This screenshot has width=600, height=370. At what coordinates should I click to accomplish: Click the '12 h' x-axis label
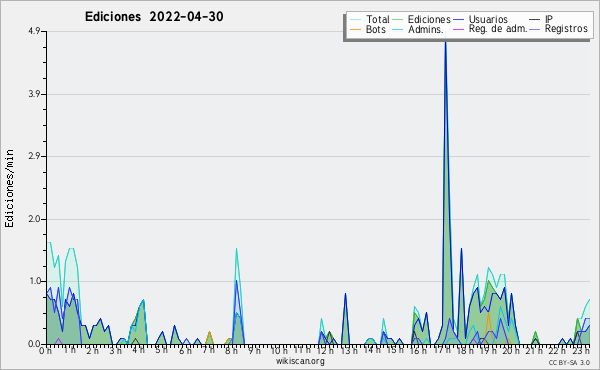325,350
